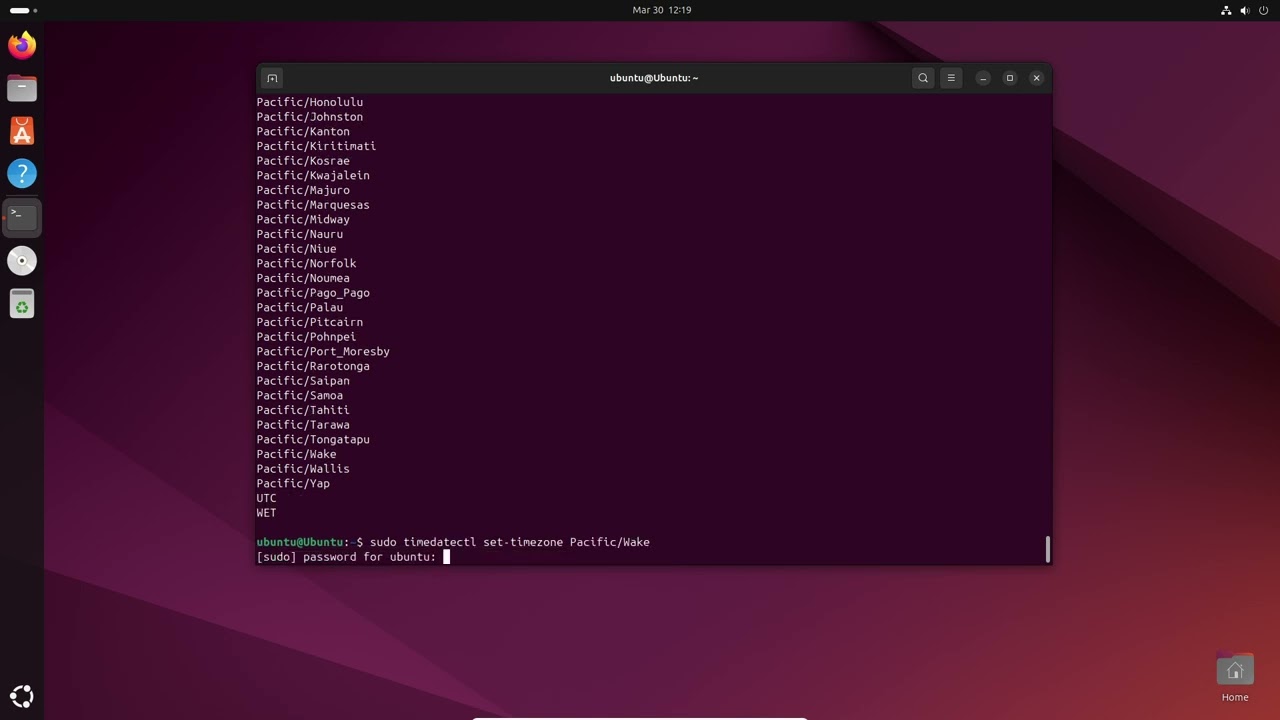Launch Ubuntu App Center from dock
Screen dimensions: 1280x720
[x=22, y=131]
